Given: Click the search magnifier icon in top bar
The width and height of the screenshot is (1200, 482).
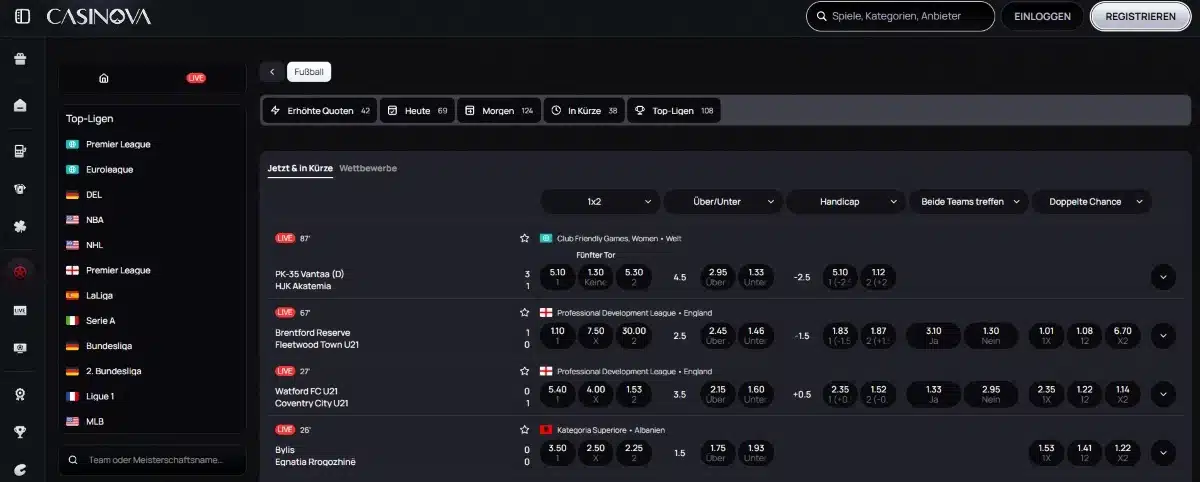Looking at the screenshot, I should pos(821,16).
